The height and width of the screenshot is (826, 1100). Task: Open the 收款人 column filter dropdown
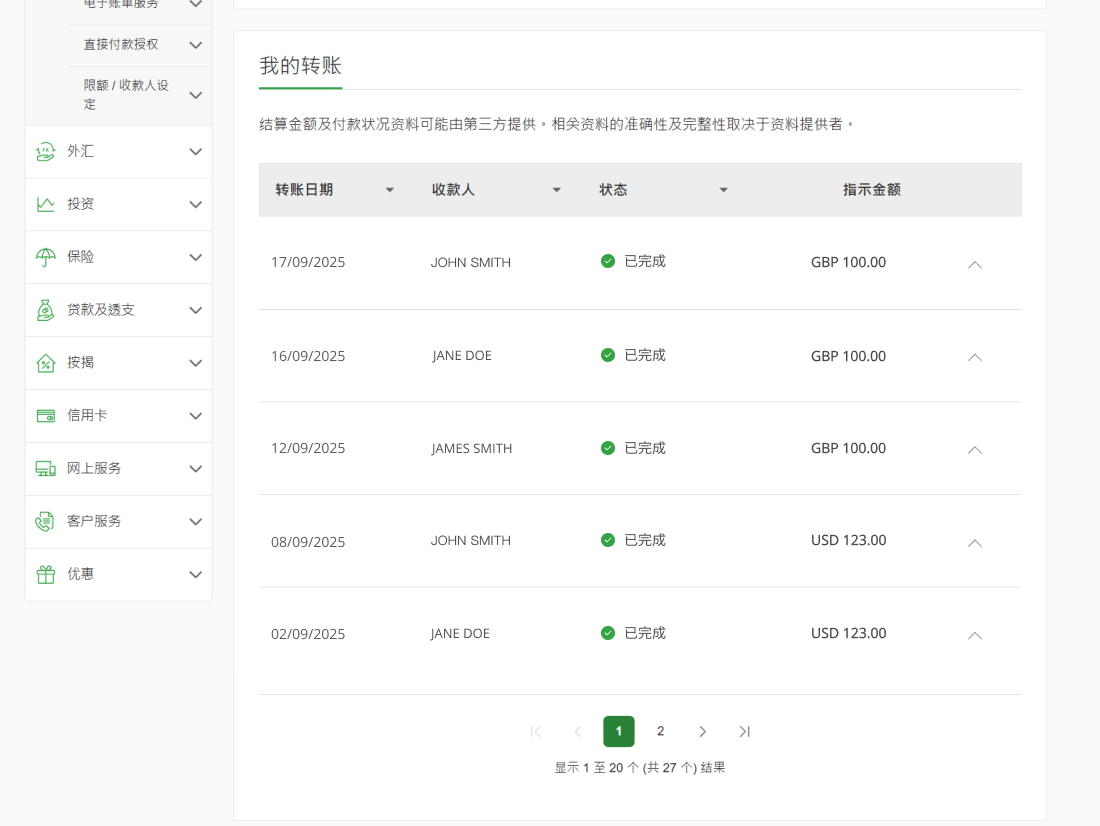[x=556, y=189]
